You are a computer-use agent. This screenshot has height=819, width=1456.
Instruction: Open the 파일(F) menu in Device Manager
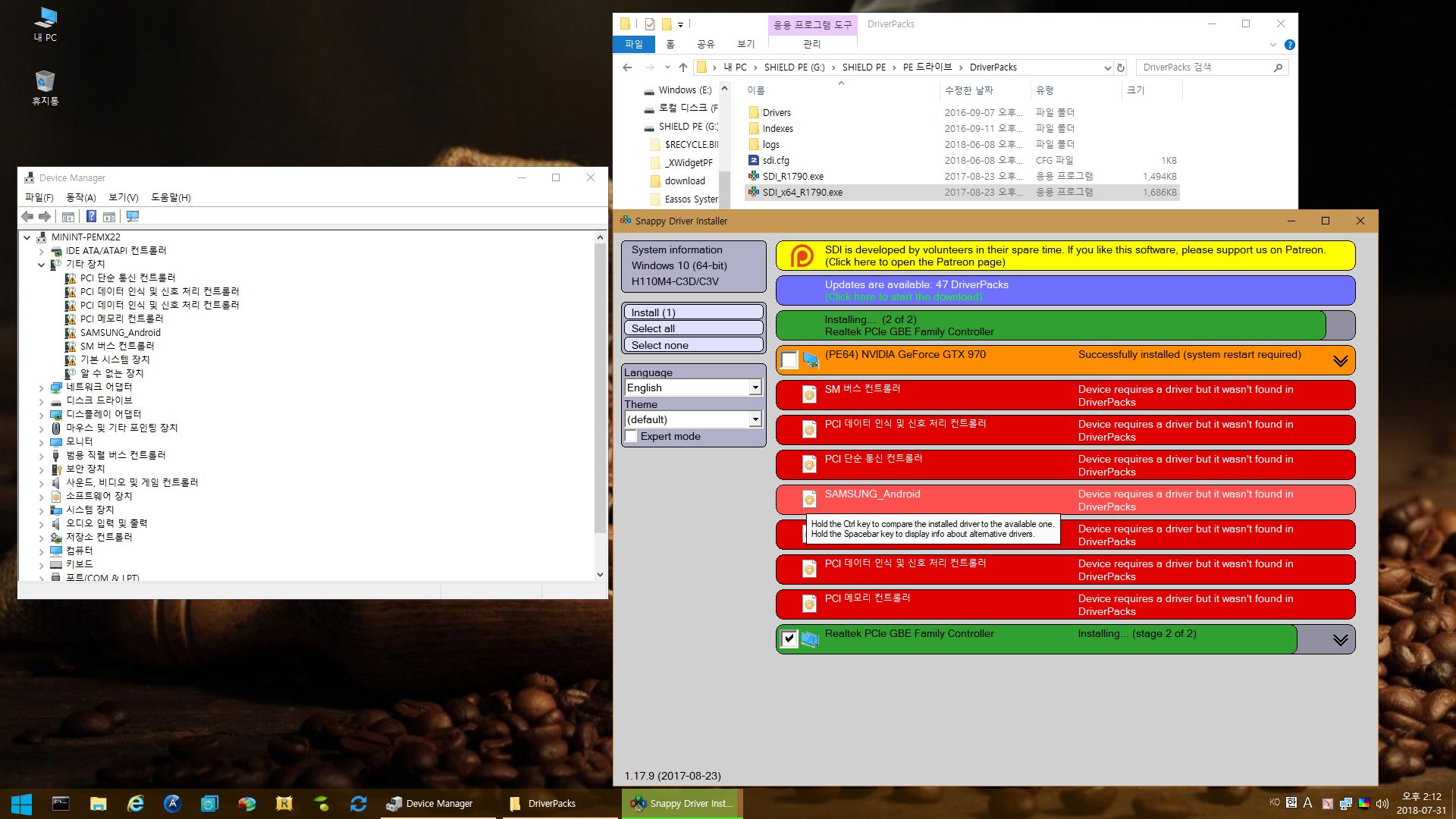coord(39,197)
